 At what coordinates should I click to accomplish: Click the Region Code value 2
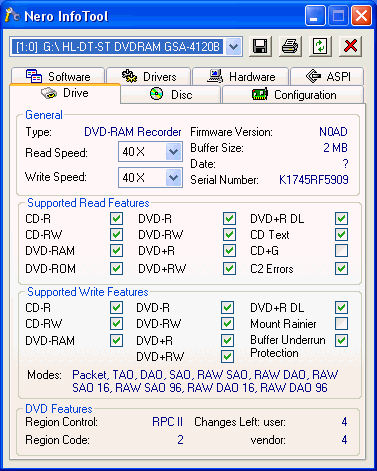(x=180, y=440)
